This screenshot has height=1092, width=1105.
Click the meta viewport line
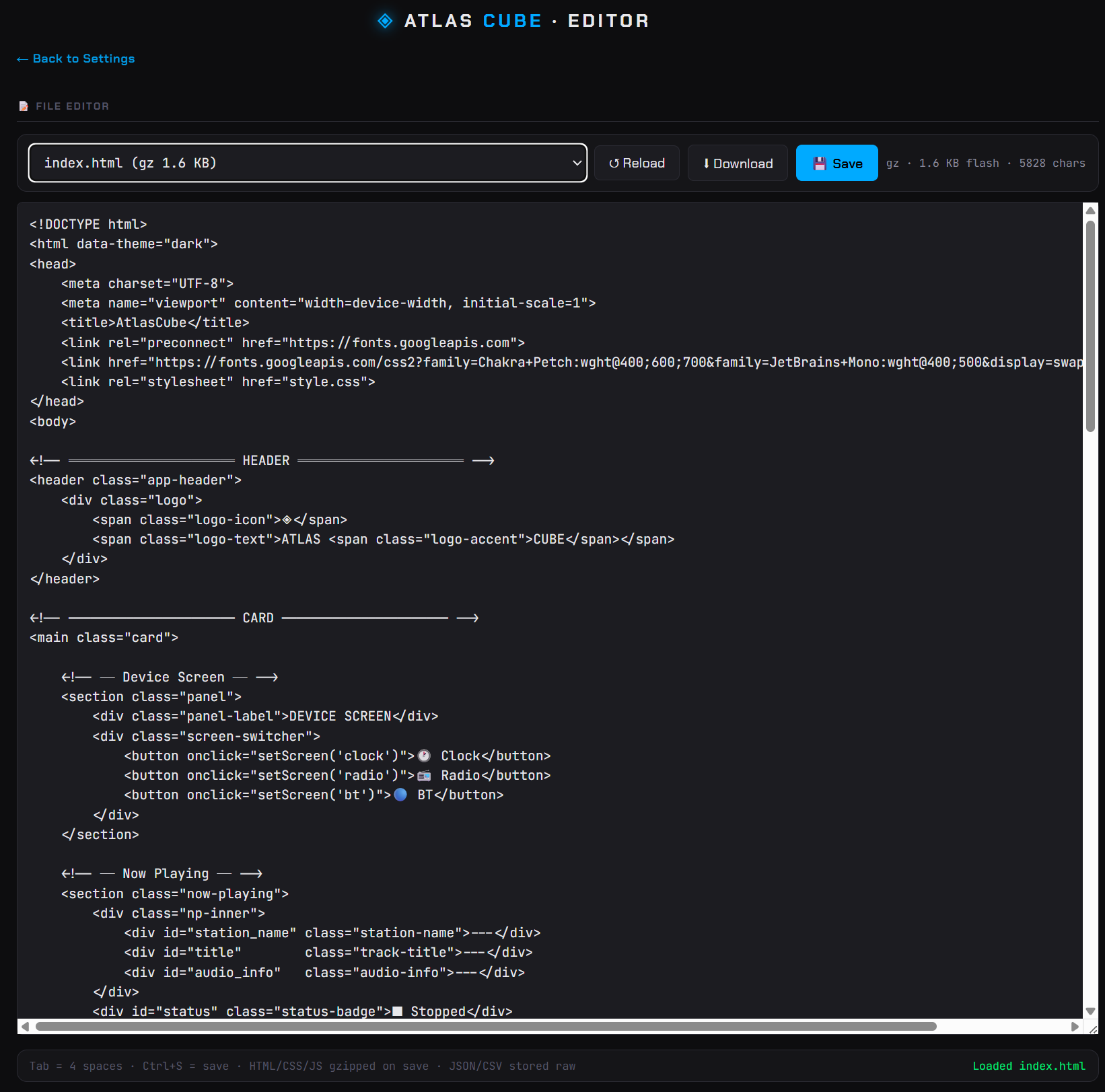(328, 303)
